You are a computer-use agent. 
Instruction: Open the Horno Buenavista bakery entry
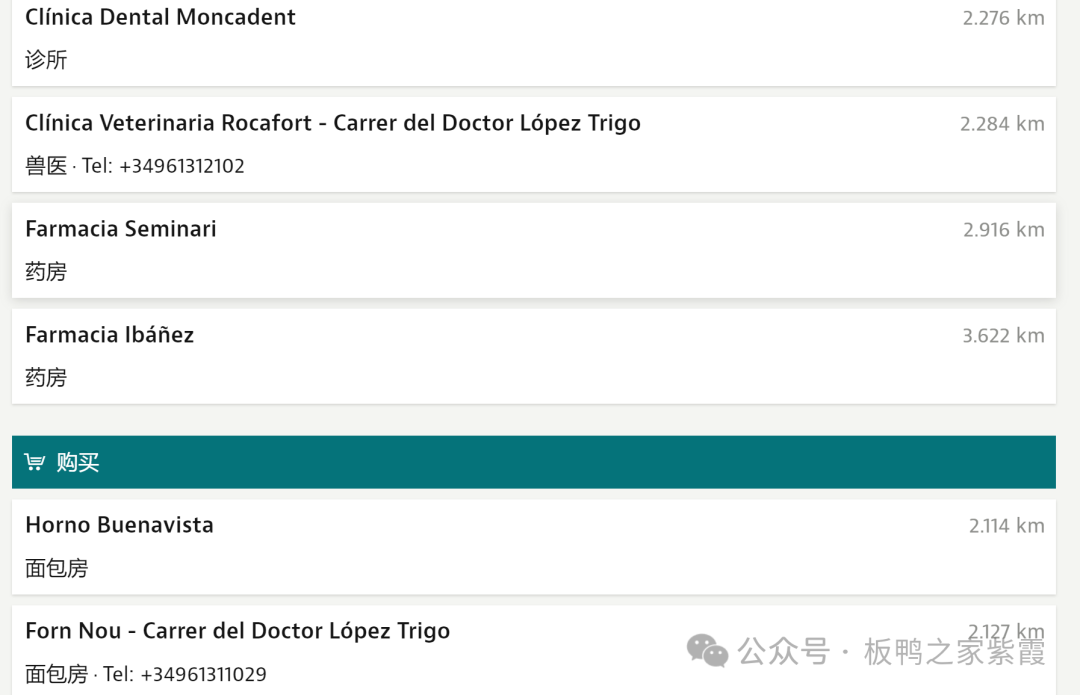[x=119, y=525]
